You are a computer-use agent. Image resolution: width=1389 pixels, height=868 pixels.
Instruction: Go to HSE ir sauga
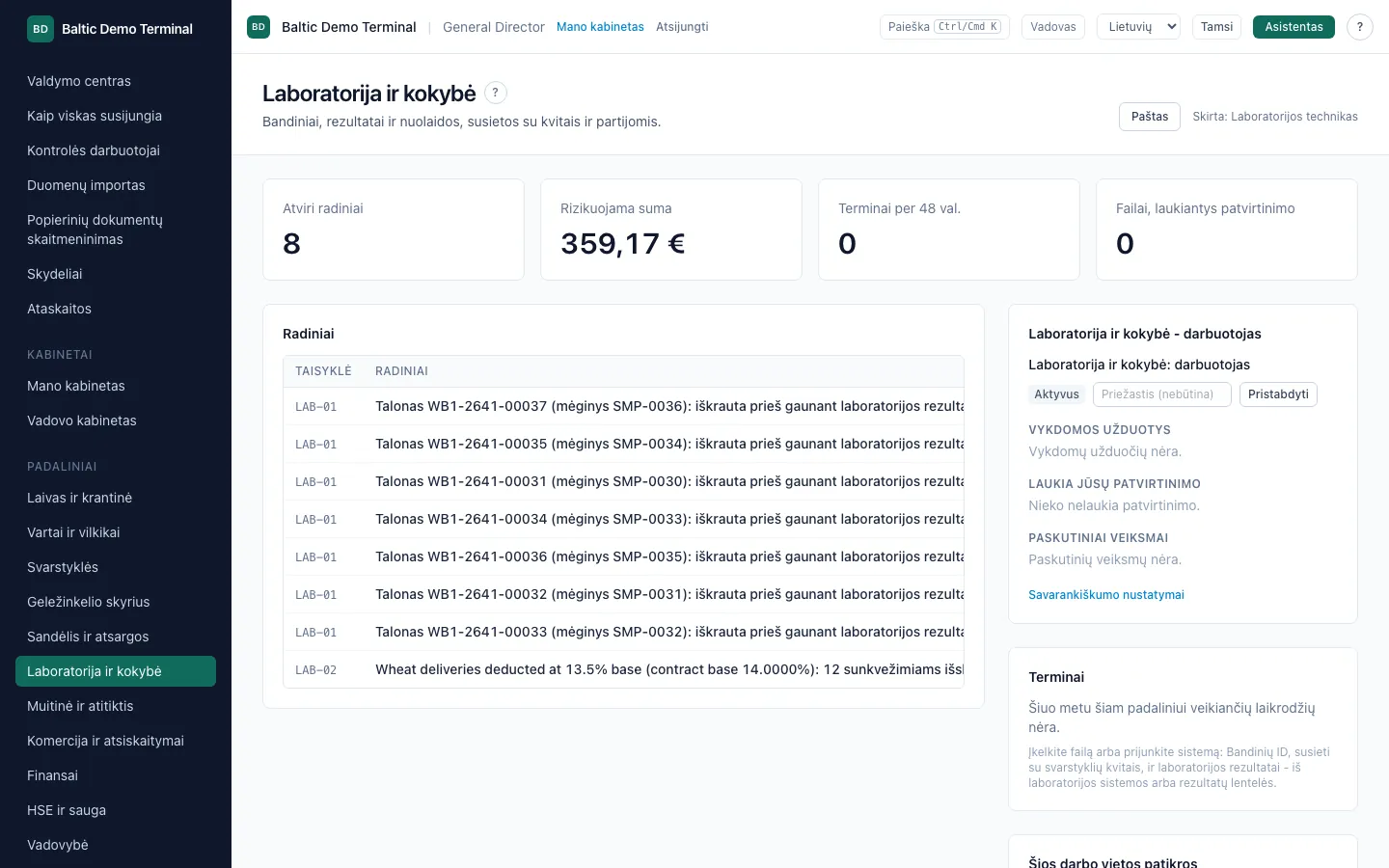point(116,810)
